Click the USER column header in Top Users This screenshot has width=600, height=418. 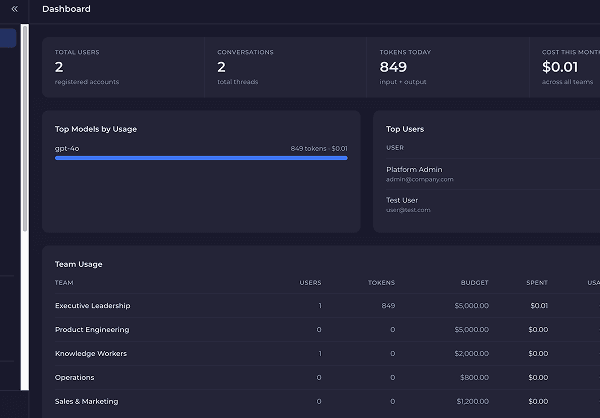(395, 147)
